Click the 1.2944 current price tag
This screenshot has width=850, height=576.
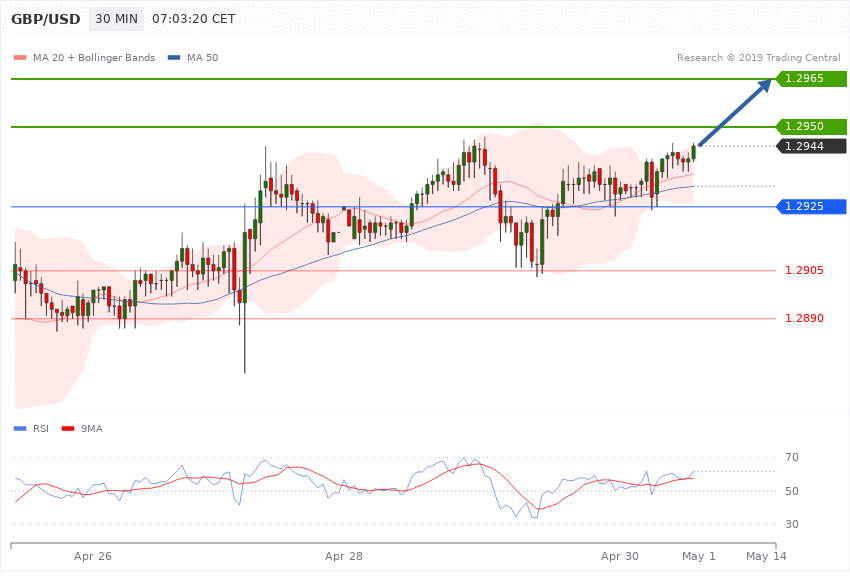pos(811,146)
